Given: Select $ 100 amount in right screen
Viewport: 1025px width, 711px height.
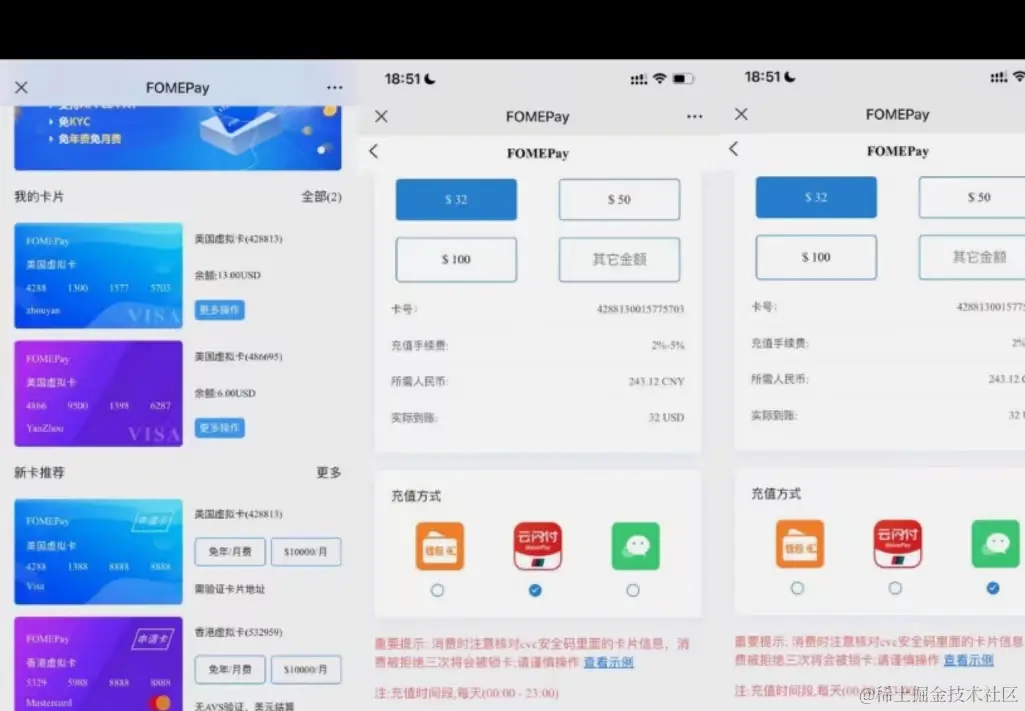Looking at the screenshot, I should click(x=816, y=257).
